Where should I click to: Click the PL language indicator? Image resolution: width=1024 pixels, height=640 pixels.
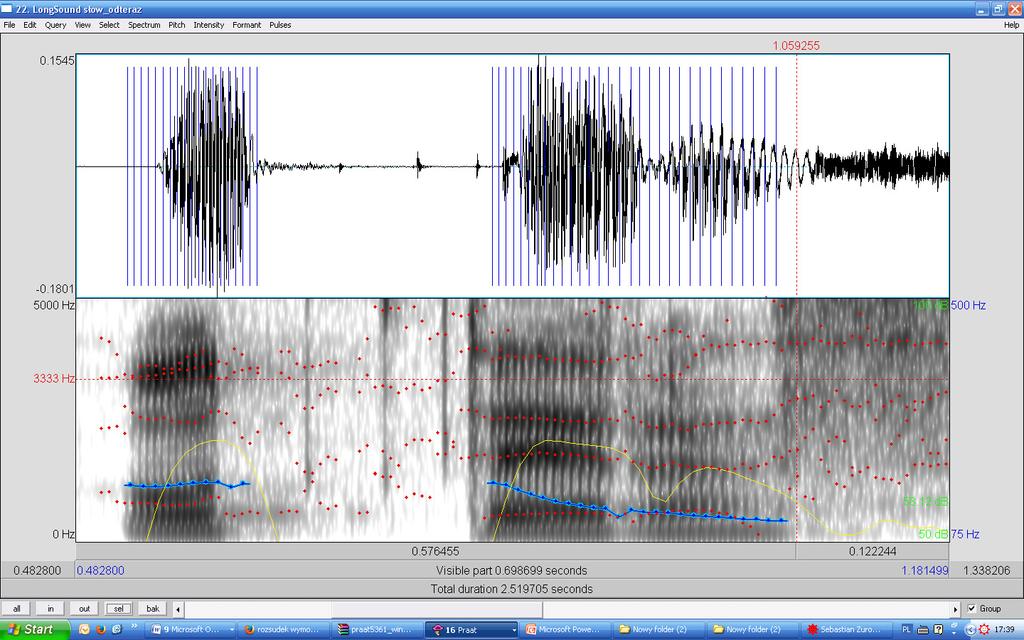(906, 630)
